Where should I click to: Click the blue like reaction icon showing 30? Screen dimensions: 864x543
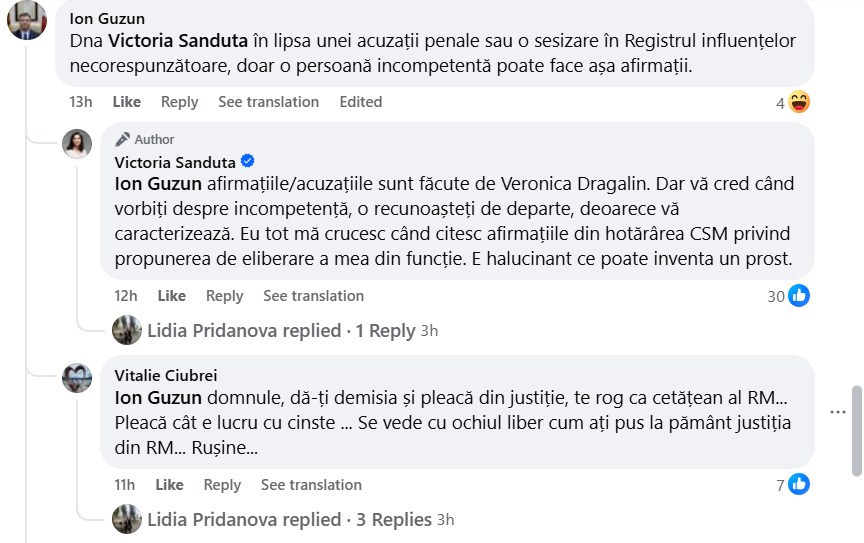799,296
